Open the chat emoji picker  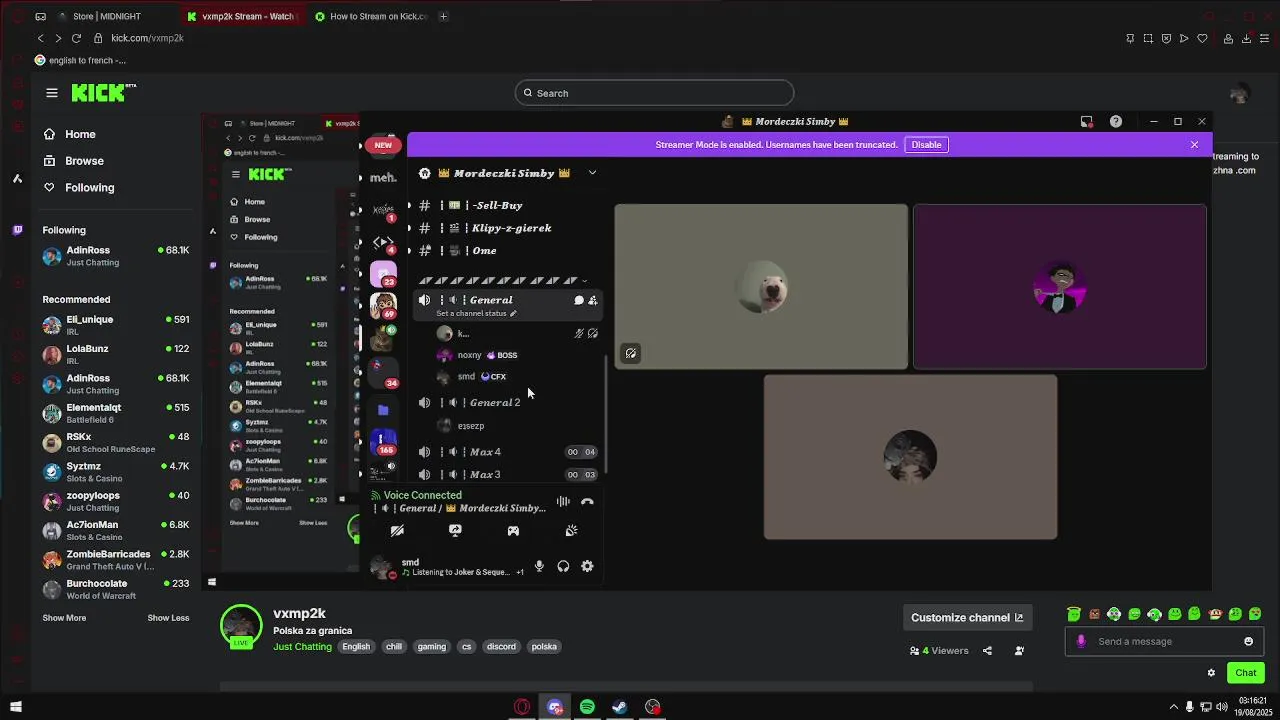(1248, 641)
